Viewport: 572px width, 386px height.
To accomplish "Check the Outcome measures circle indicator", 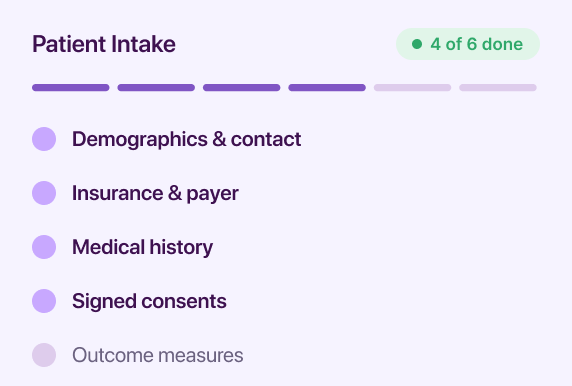I will pos(44,355).
